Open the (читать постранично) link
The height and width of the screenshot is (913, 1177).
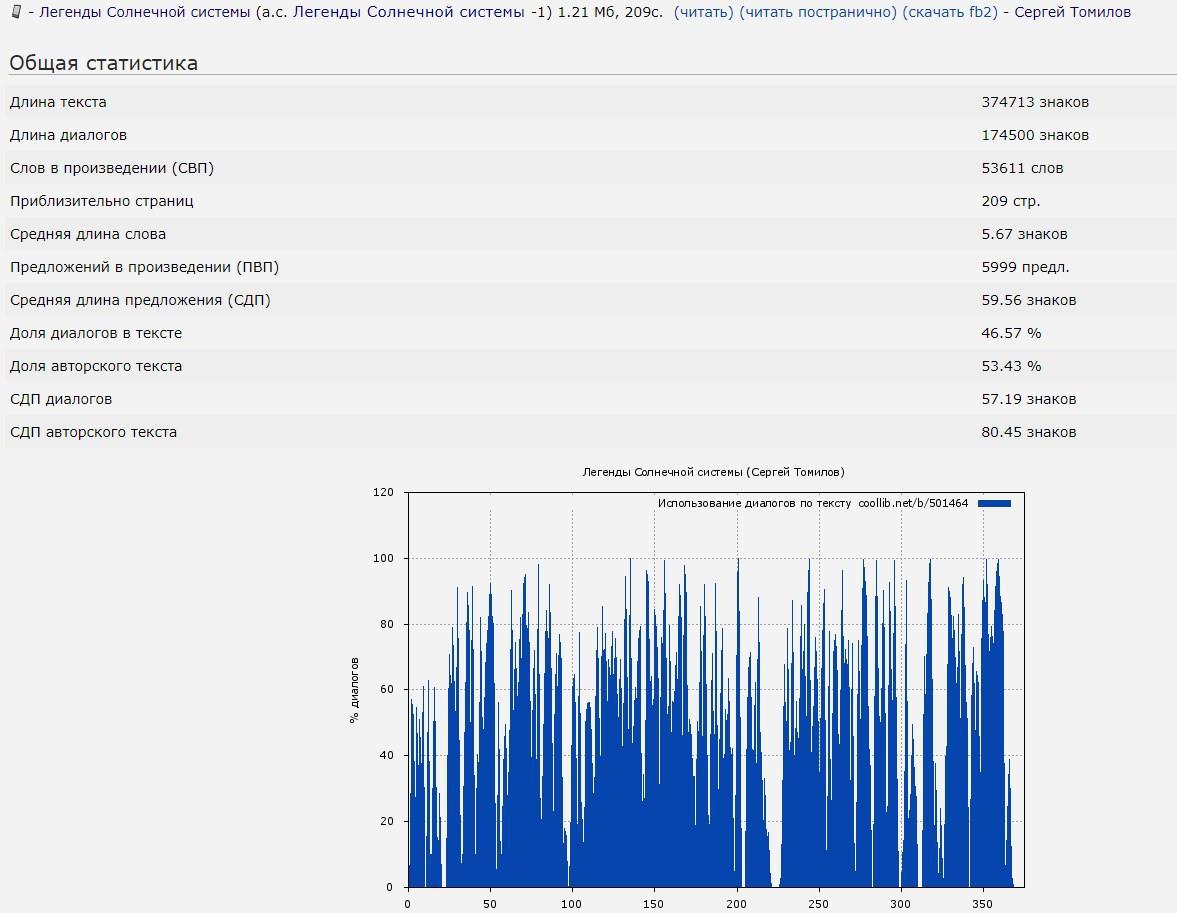[x=818, y=13]
